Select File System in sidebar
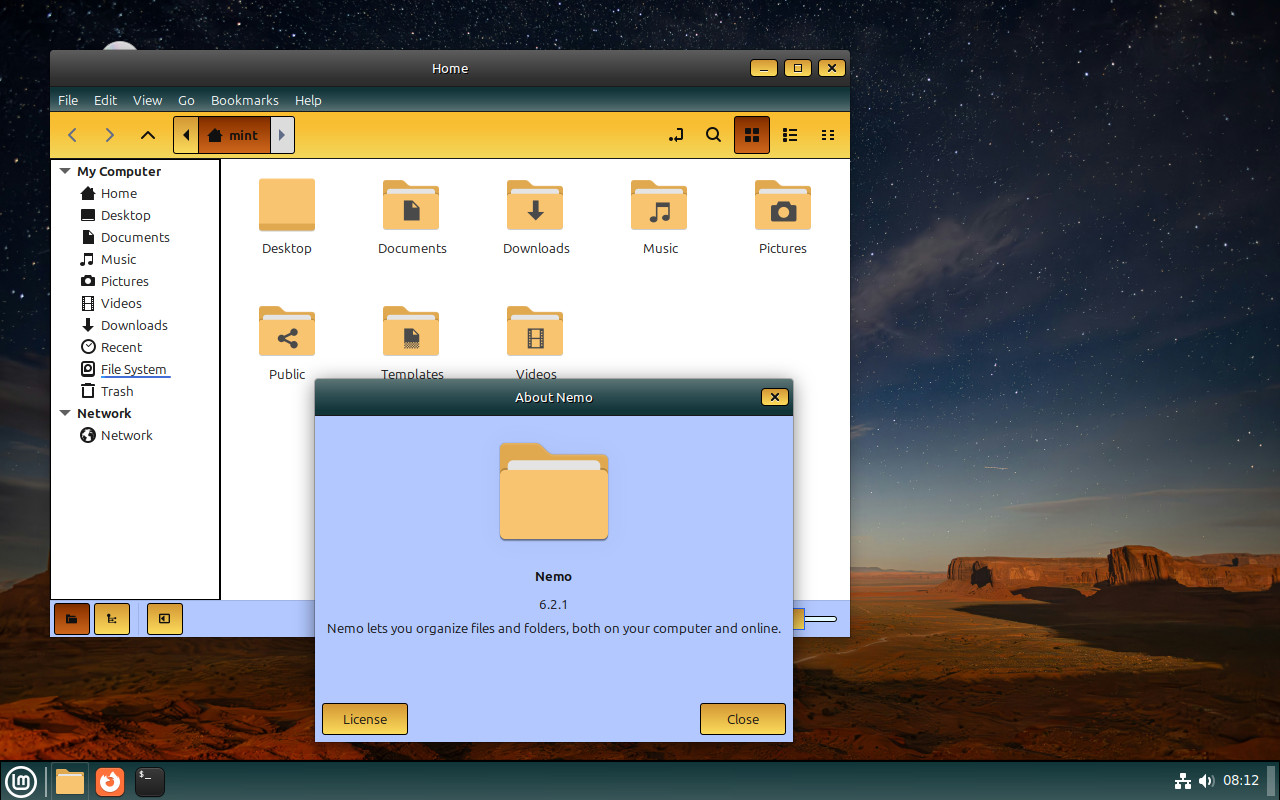The image size is (1280, 800). point(135,369)
